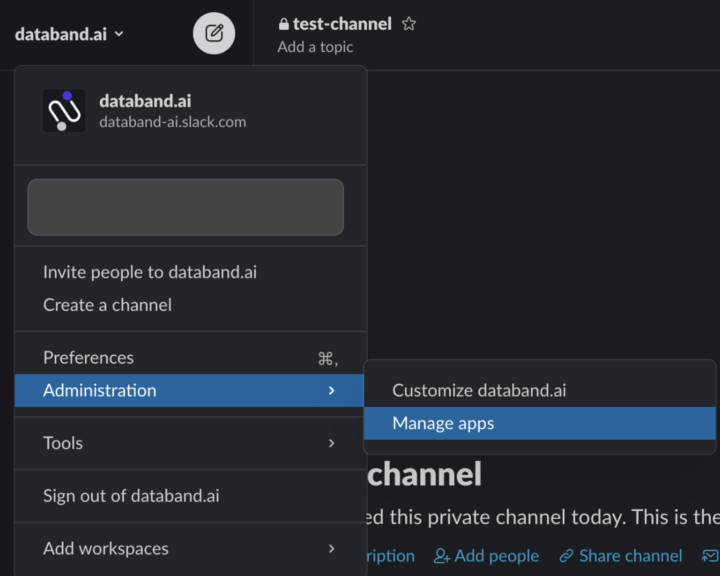
Task: Open test-channel details from header name
Action: (x=342, y=24)
